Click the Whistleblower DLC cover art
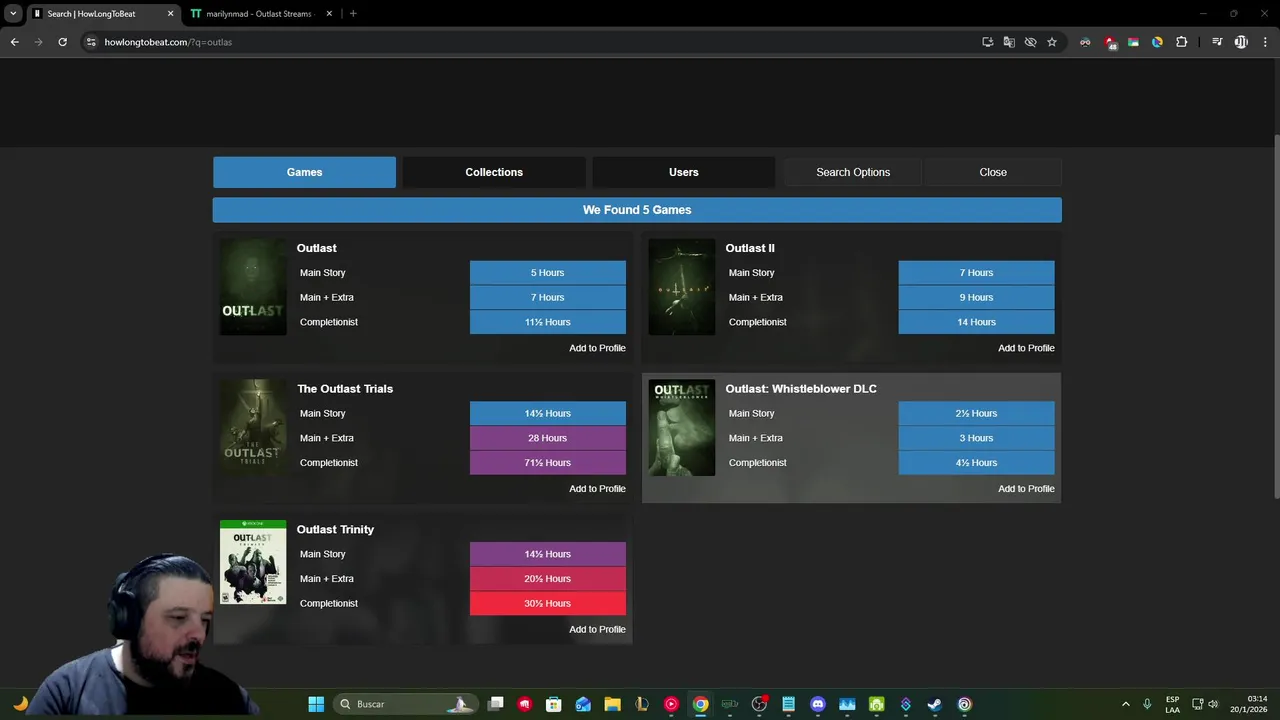 682,427
